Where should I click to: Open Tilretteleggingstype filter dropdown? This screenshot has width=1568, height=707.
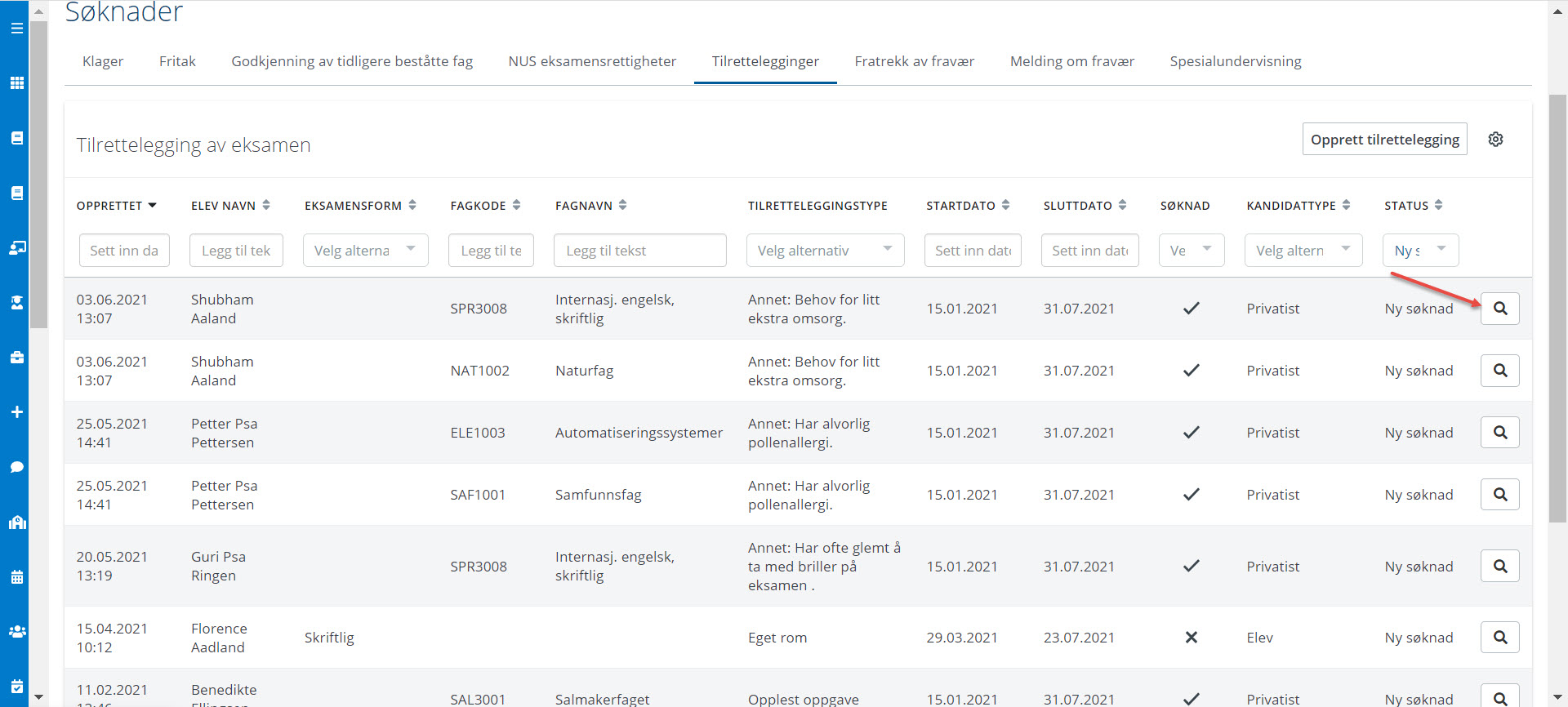tap(825, 251)
